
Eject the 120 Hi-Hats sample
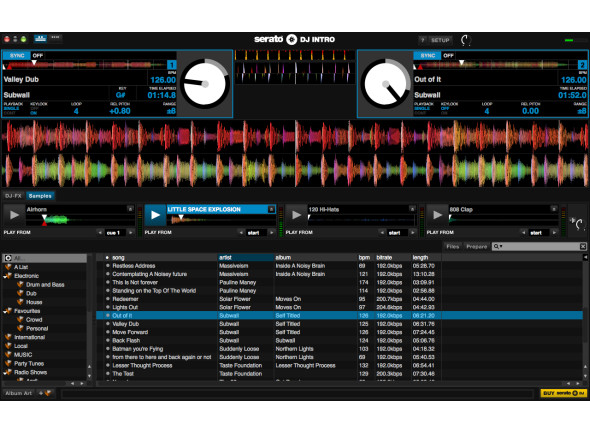(412, 209)
